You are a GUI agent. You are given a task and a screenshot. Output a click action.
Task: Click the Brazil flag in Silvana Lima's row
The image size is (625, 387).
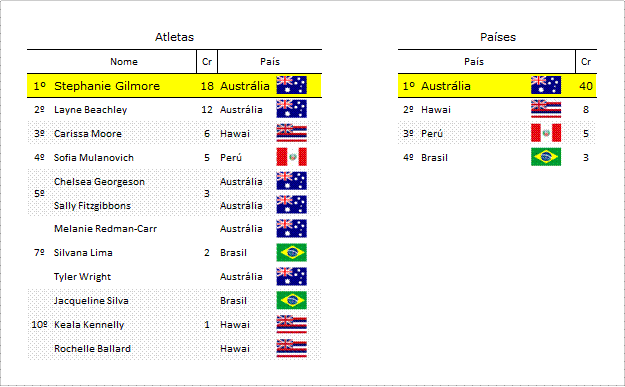point(291,252)
